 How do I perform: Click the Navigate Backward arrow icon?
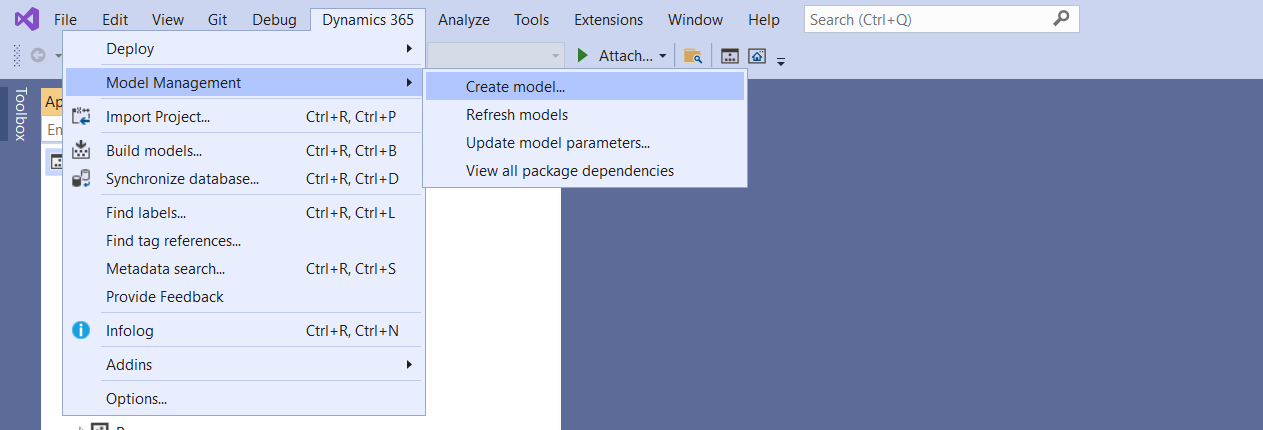point(38,55)
